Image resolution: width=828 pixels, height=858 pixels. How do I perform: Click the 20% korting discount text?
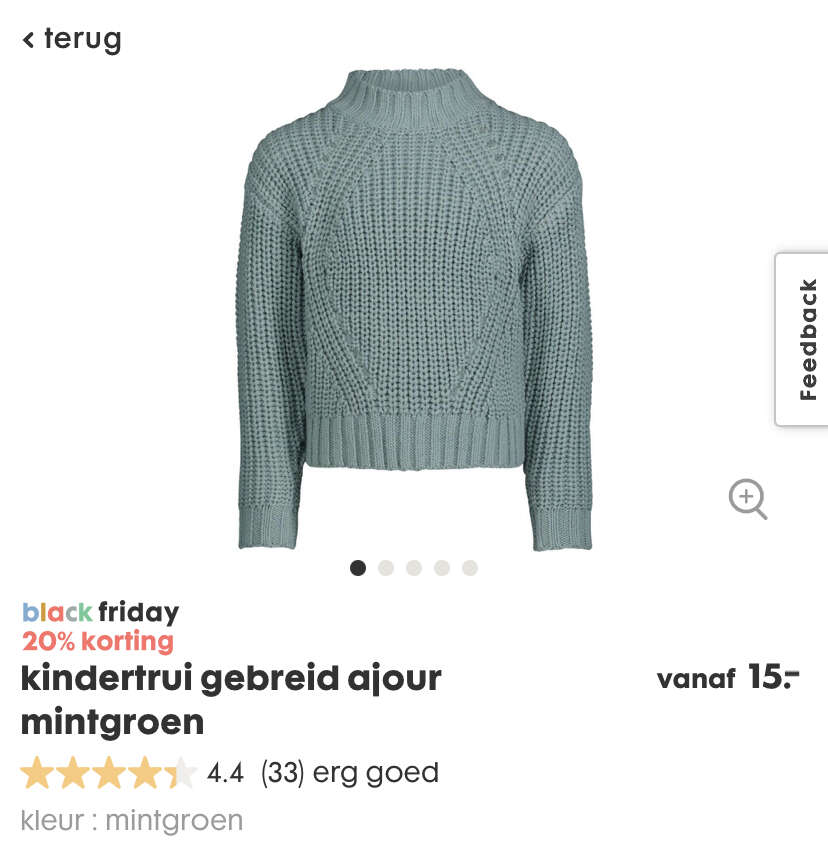click(98, 641)
